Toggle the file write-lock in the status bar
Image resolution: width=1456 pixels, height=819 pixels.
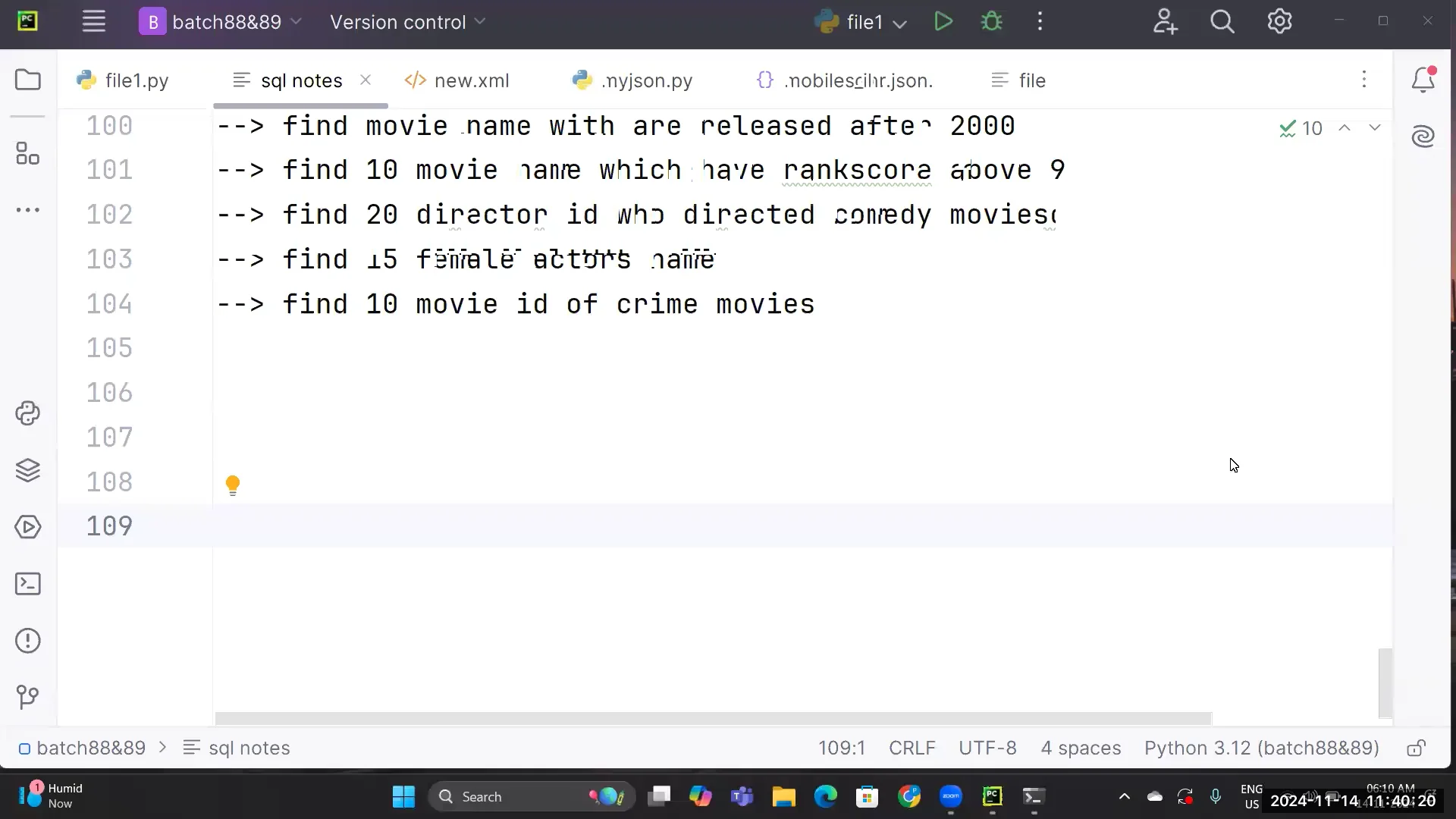click(x=1417, y=748)
